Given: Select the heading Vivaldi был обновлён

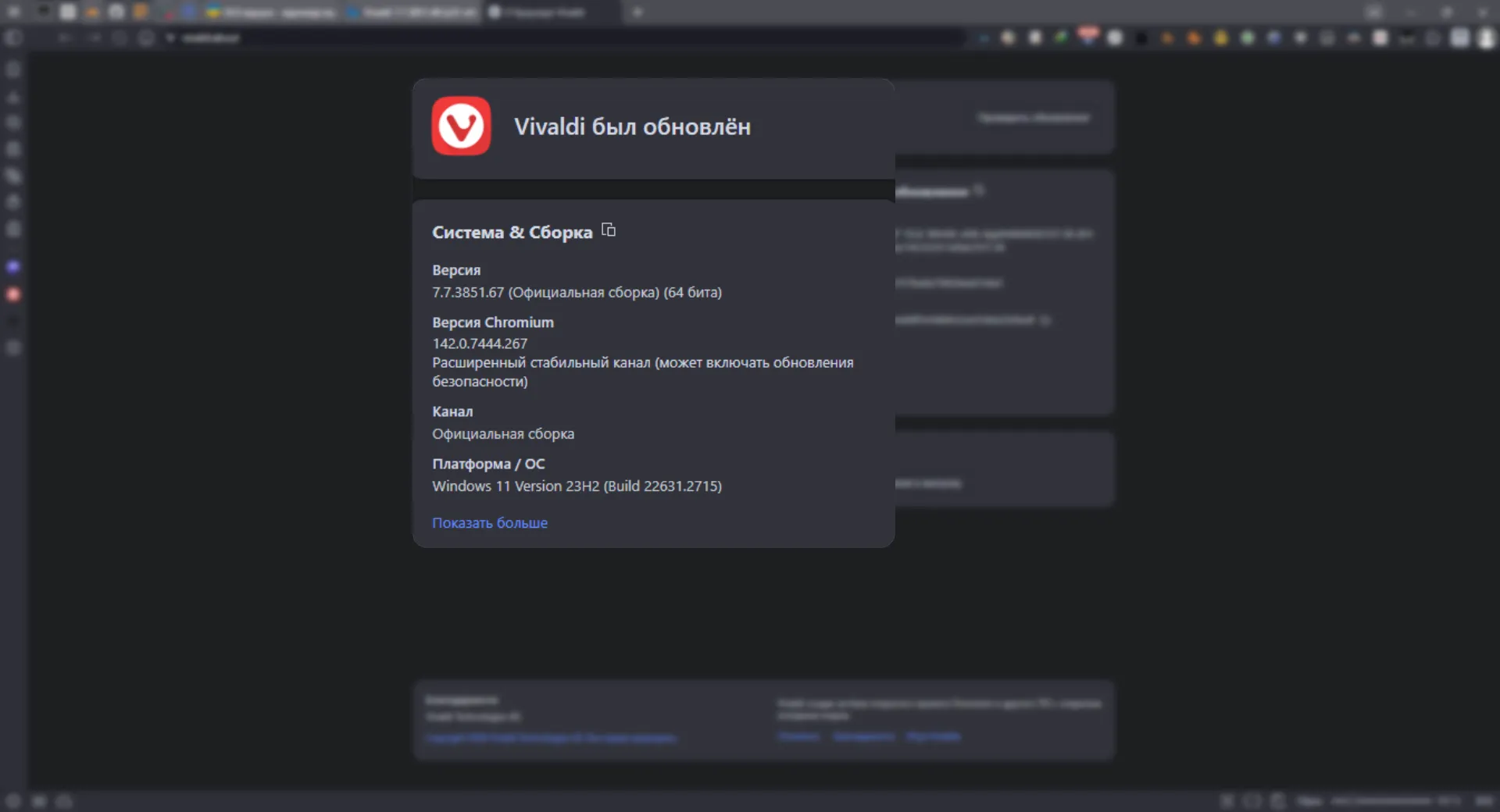Looking at the screenshot, I should (x=632, y=126).
